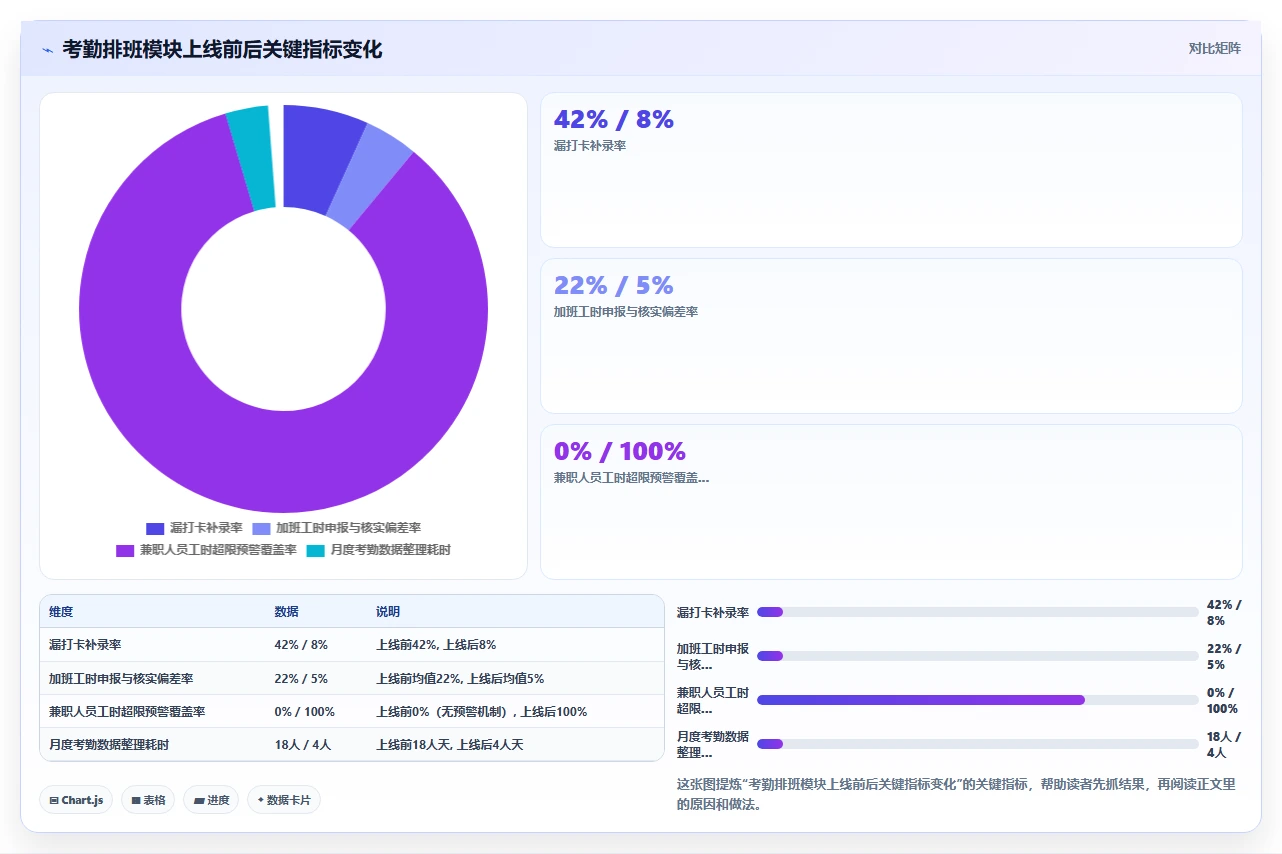Toggle 漏打卡补录率 legend color box
This screenshot has width=1282, height=854.
pos(155,528)
